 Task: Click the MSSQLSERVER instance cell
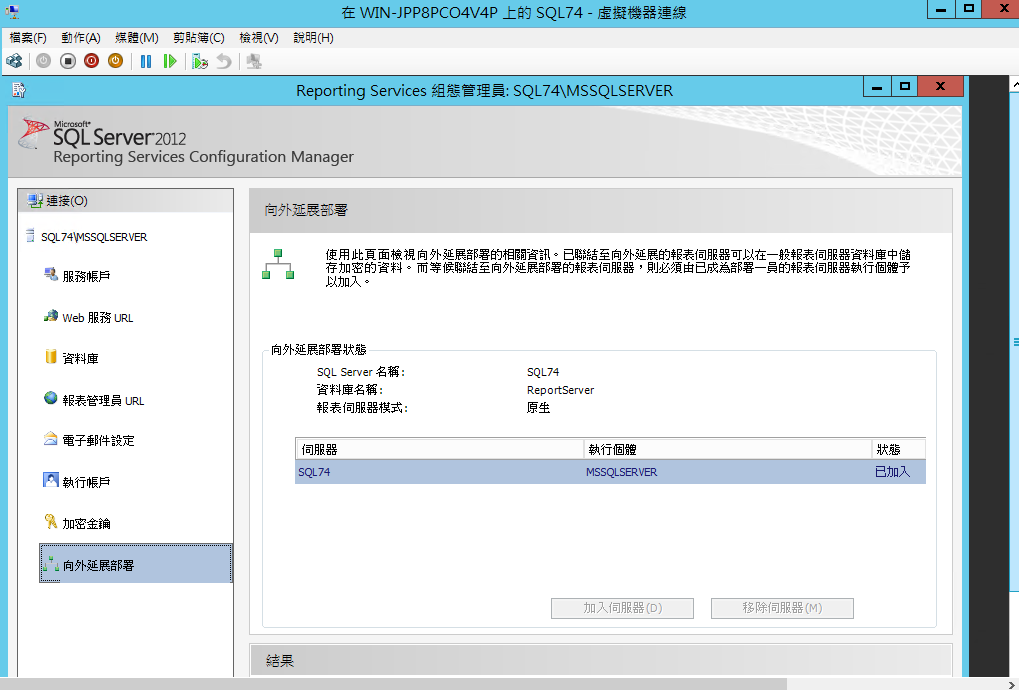[x=621, y=472]
